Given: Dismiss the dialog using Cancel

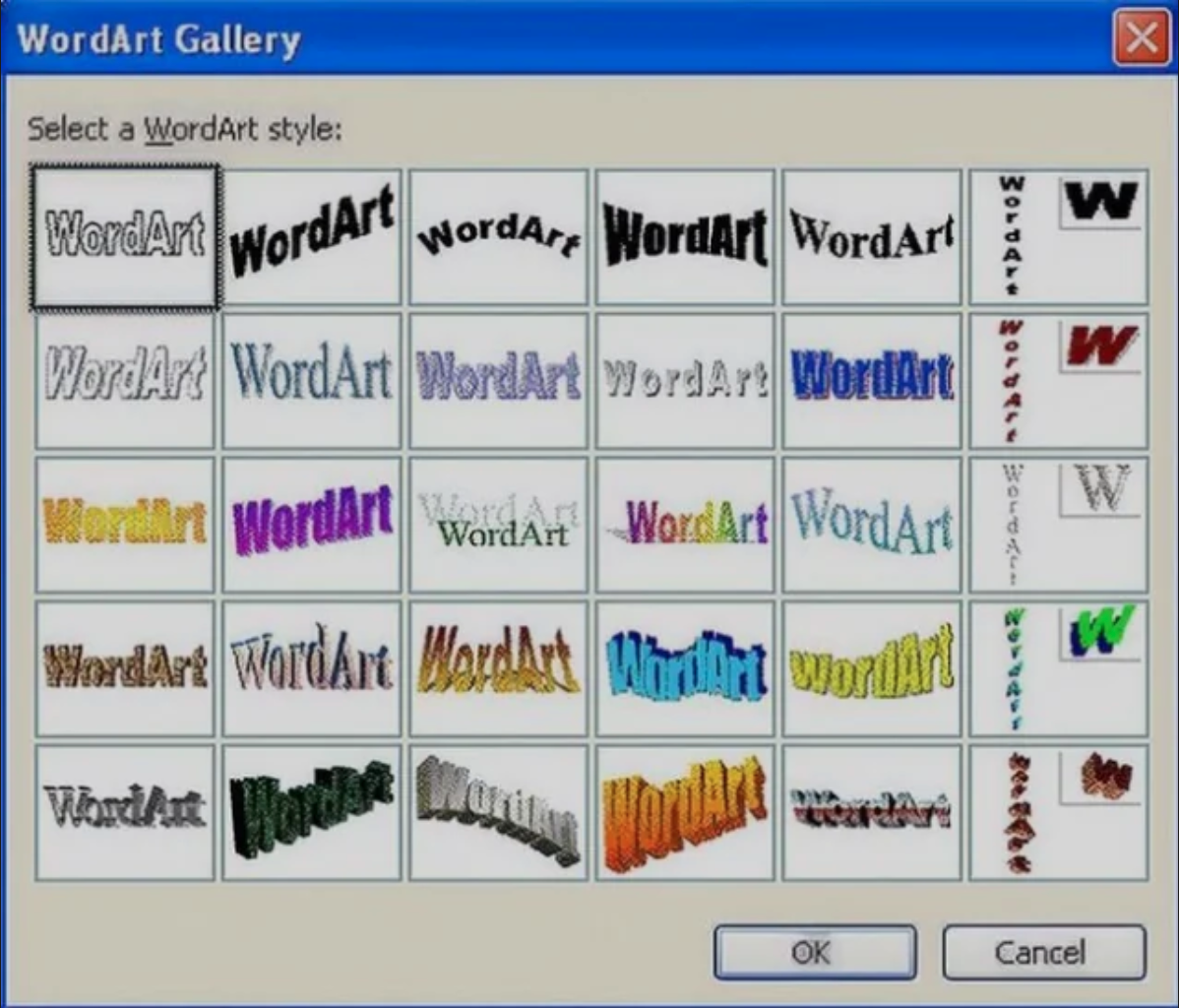Looking at the screenshot, I should [1043, 952].
